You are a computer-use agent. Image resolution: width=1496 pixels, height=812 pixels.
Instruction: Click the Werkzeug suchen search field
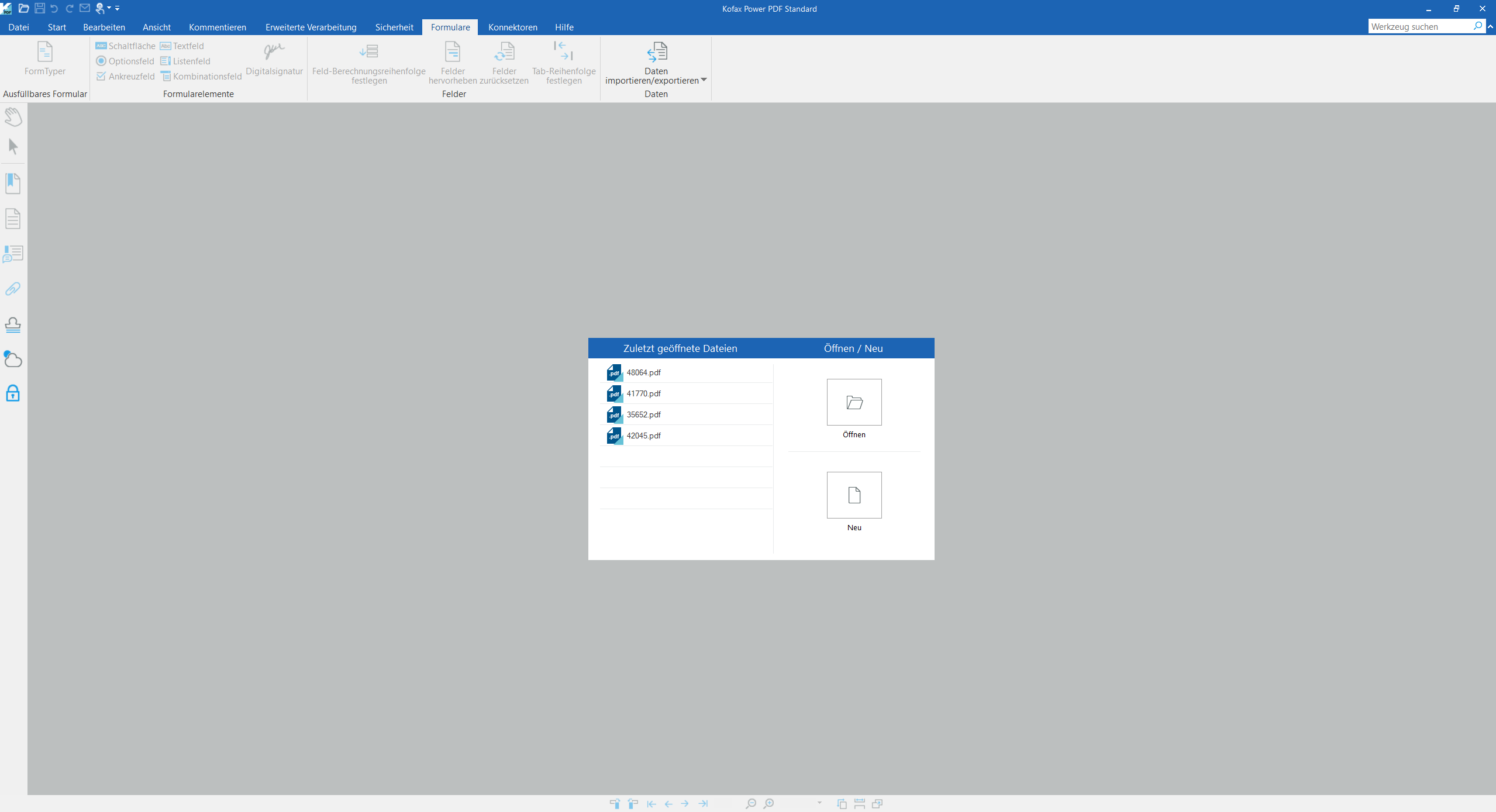pyautogui.click(x=1419, y=26)
